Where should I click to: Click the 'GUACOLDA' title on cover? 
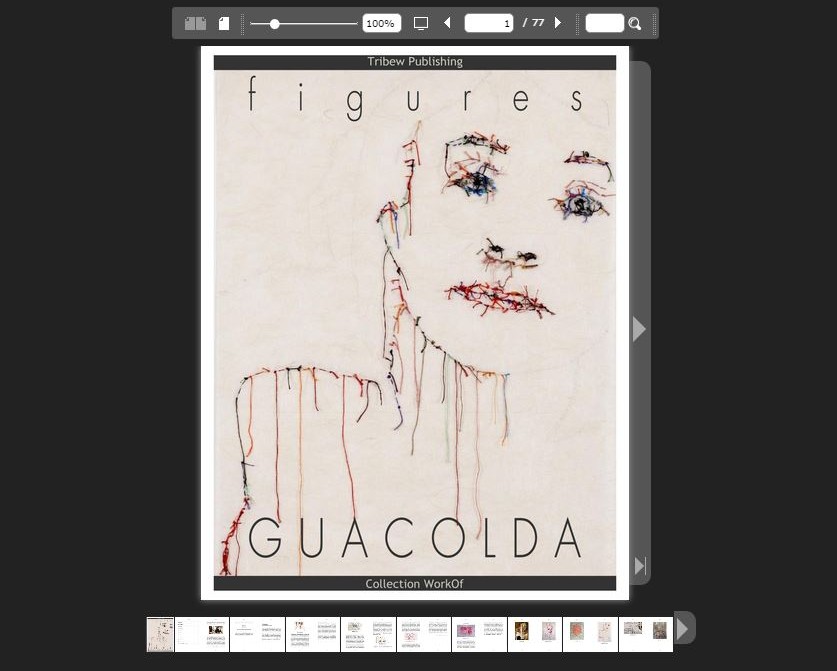click(x=415, y=538)
